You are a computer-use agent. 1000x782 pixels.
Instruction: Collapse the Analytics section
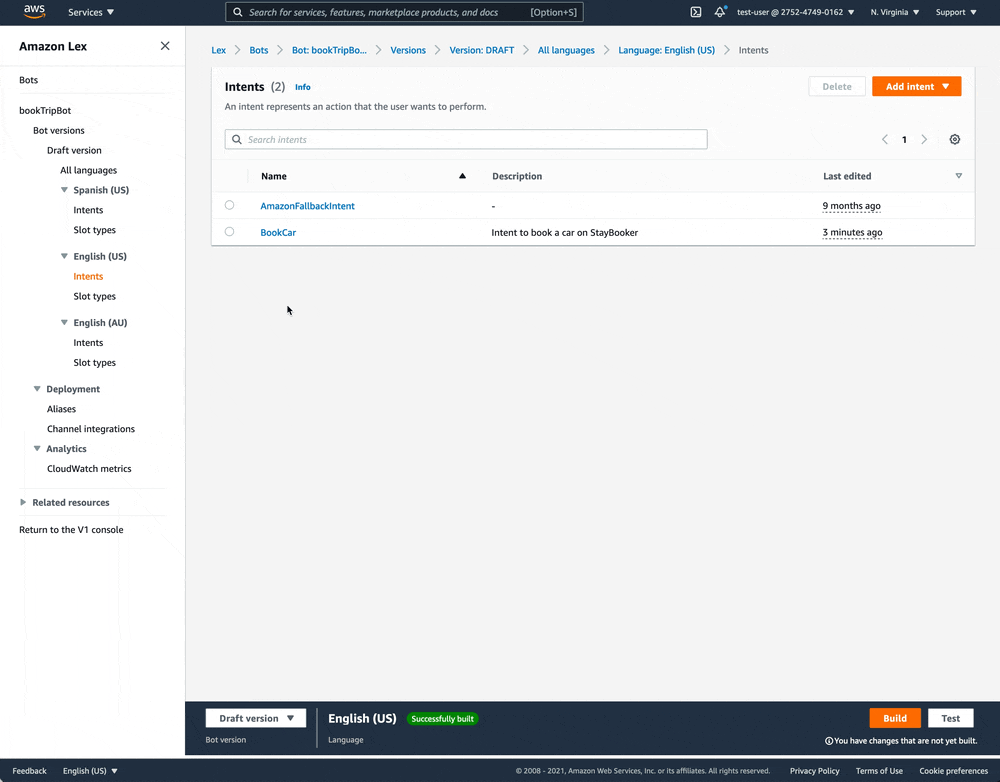[x=37, y=448]
